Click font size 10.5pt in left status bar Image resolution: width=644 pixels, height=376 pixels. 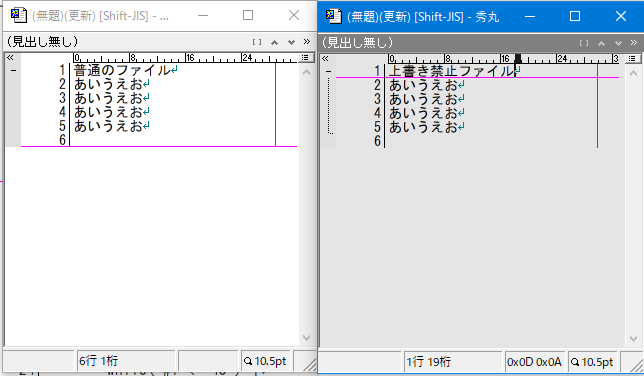click(265, 361)
